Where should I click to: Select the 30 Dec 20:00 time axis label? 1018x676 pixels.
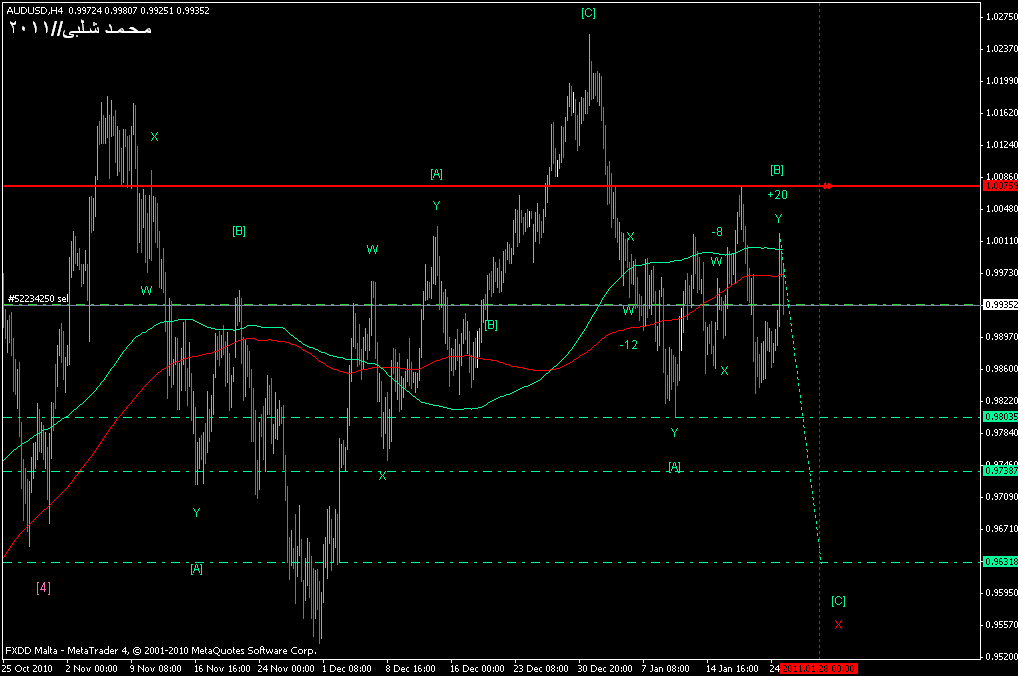(x=606, y=667)
